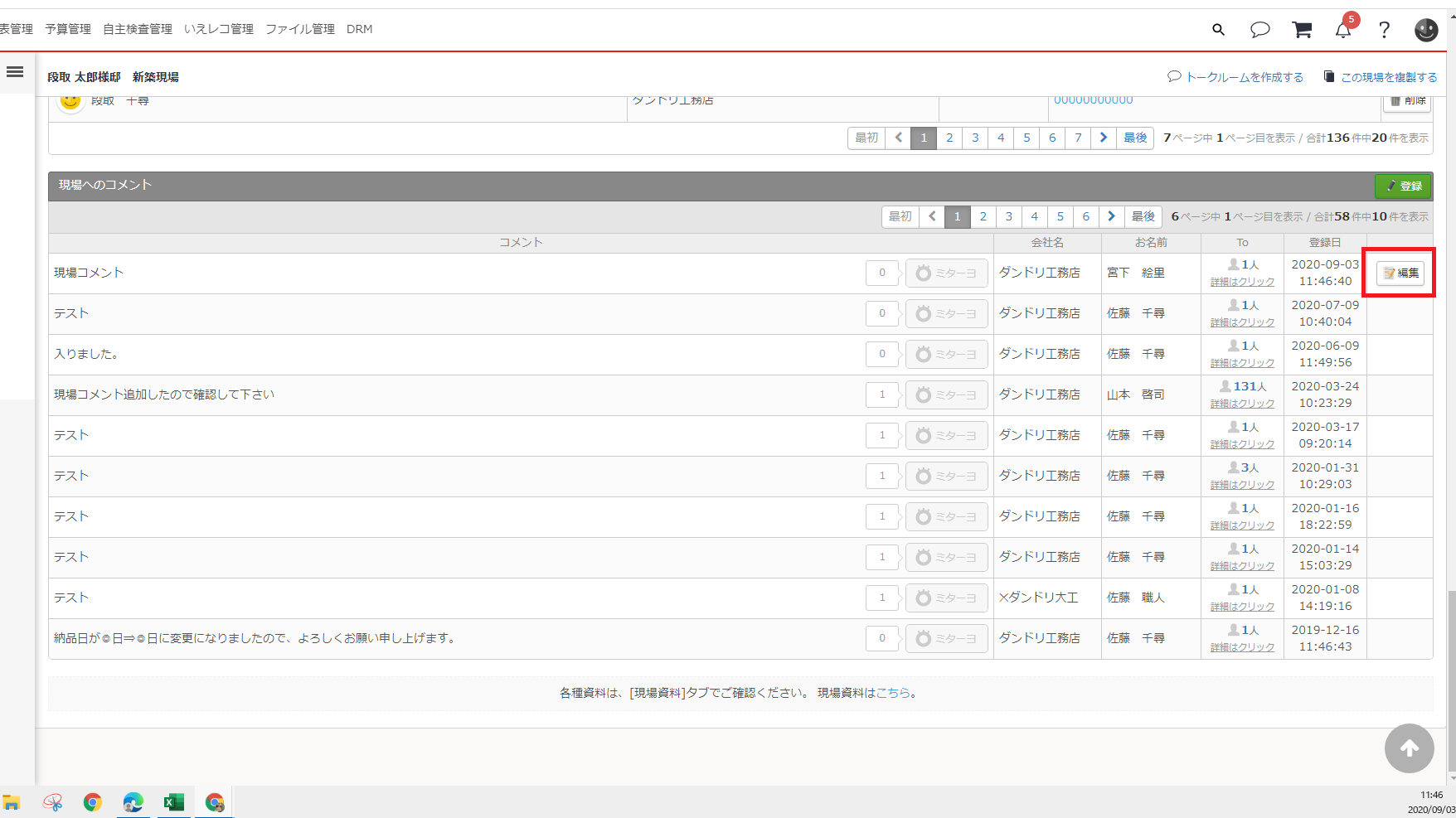Click the scroll-to-top arrow button
Image resolution: width=1456 pixels, height=818 pixels.
pos(1409,748)
